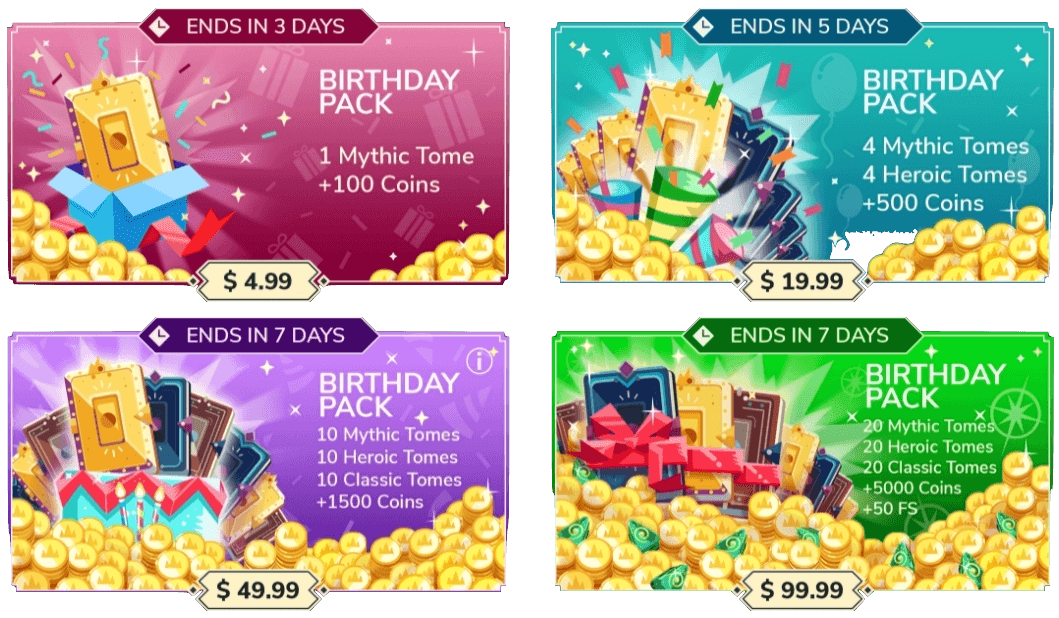1059x618 pixels.
Task: Select the +500 Coins line in teal pack
Action: (923, 203)
